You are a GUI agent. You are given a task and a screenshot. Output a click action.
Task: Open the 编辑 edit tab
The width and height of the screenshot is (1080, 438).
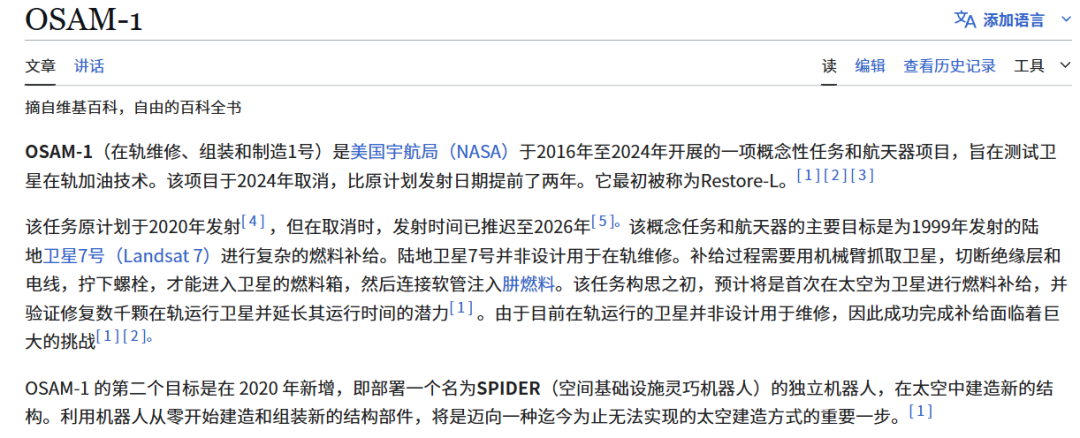(x=869, y=66)
